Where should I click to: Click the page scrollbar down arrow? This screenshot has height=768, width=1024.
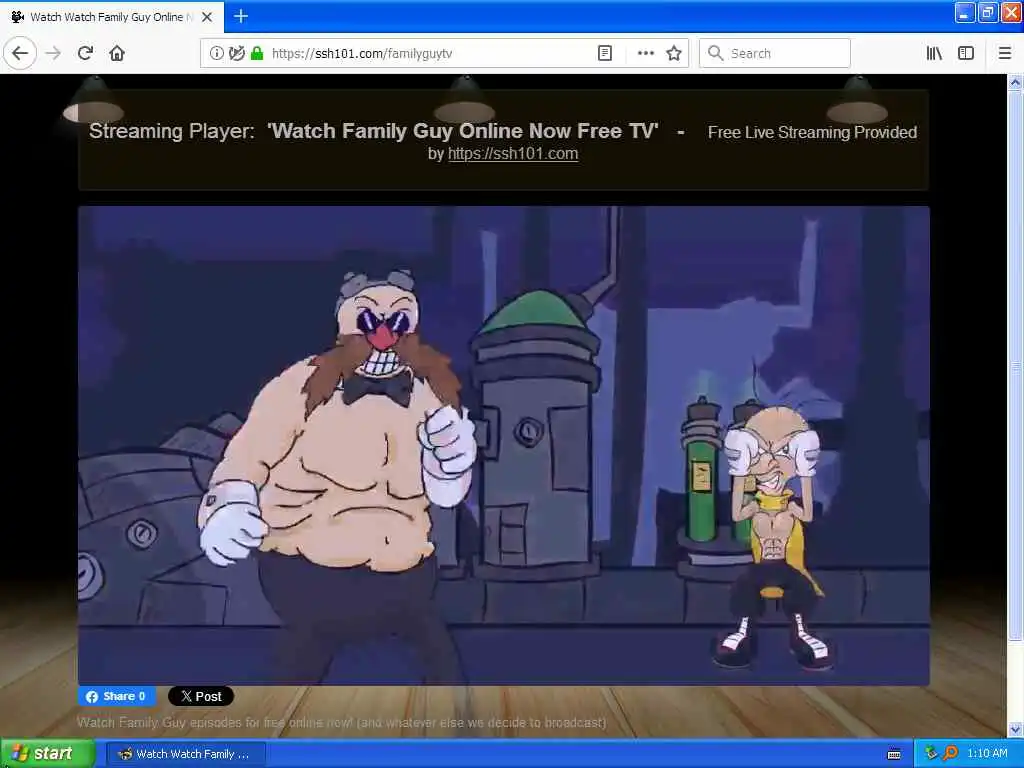(1015, 729)
